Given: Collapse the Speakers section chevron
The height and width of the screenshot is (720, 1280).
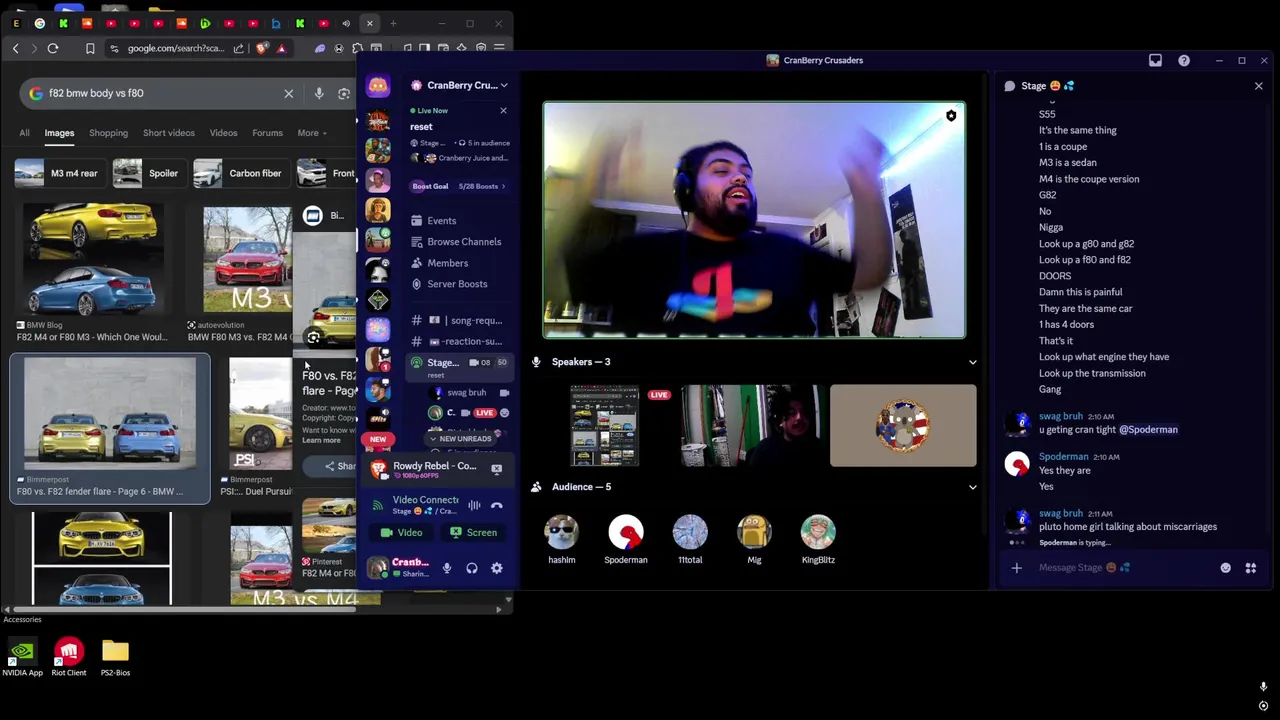Looking at the screenshot, I should 972,362.
